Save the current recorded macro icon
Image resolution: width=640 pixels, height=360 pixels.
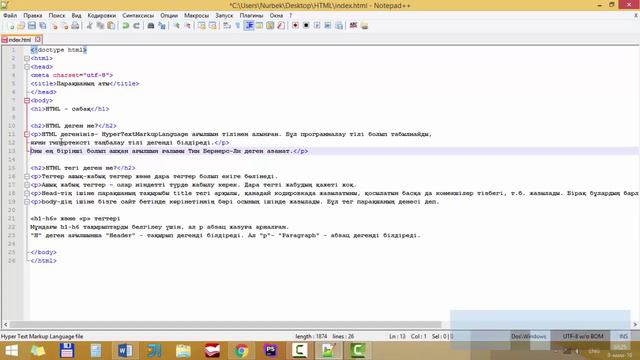[339, 26]
